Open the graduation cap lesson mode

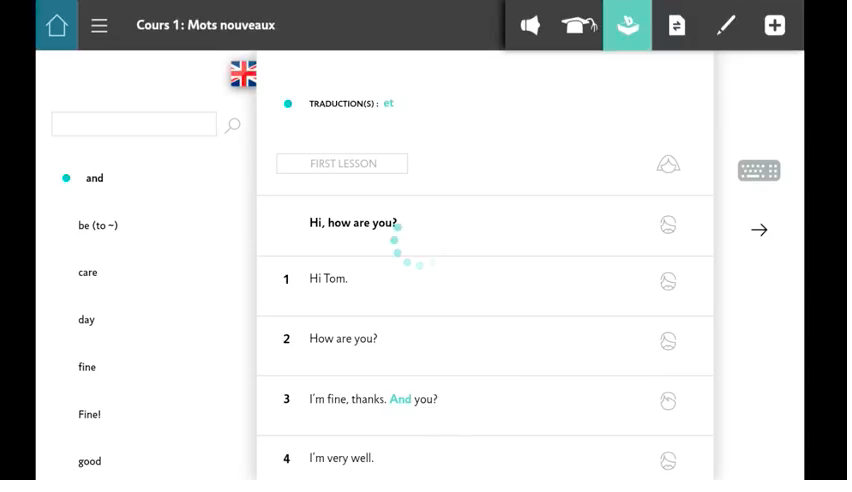[579, 25]
